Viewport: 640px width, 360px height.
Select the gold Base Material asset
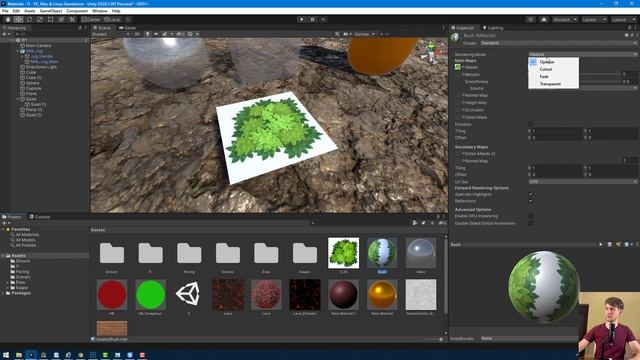(x=382, y=294)
